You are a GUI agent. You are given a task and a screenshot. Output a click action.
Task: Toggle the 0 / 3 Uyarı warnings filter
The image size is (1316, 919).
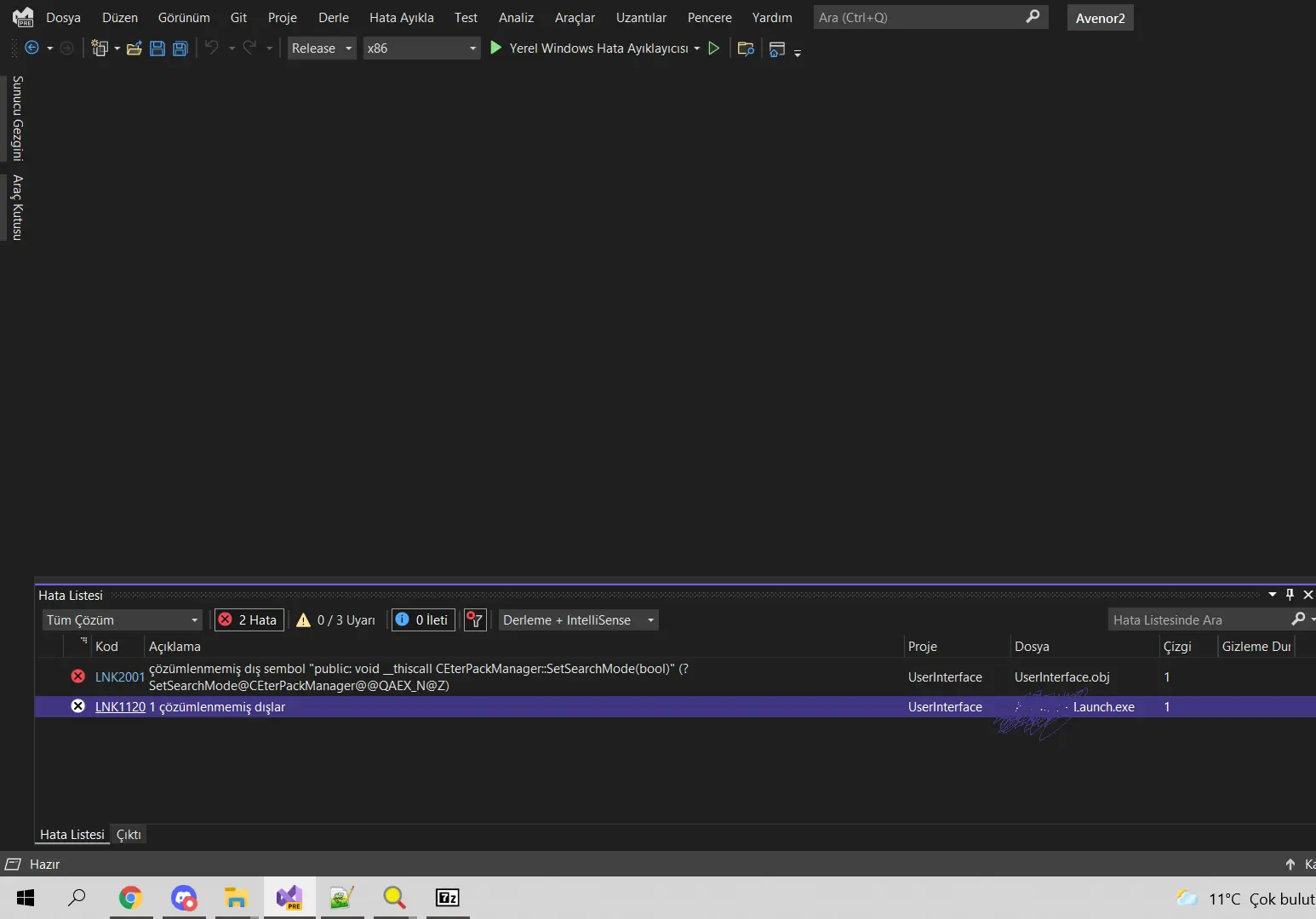336,620
